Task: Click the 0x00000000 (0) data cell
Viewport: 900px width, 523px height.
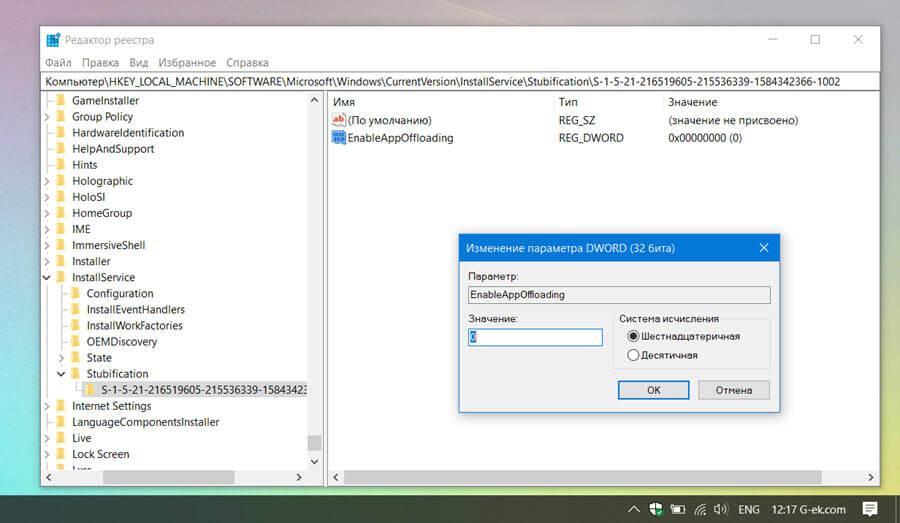Action: tap(705, 138)
